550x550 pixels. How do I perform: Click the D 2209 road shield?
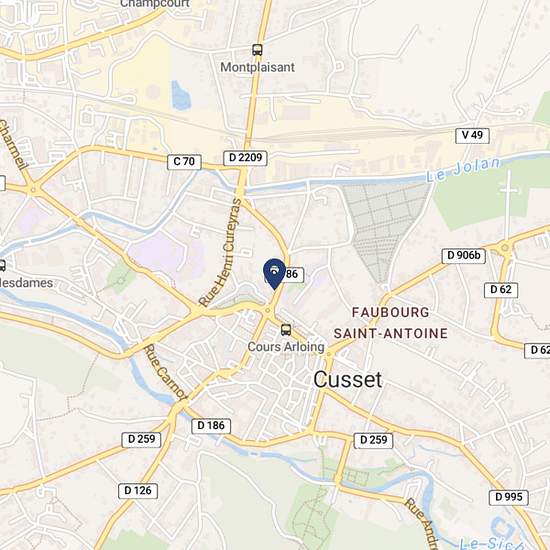(245, 158)
